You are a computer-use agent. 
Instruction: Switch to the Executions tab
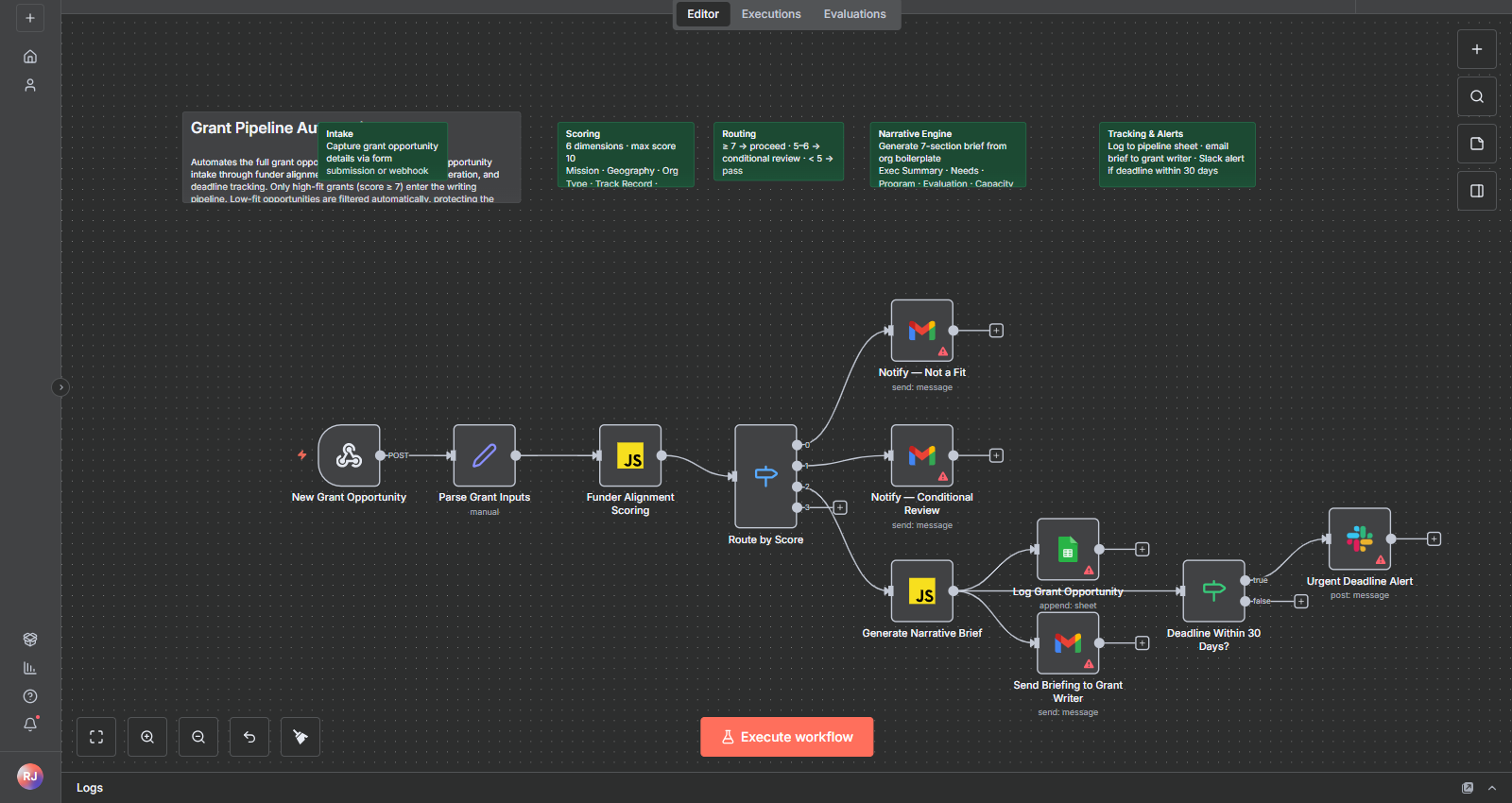771,14
